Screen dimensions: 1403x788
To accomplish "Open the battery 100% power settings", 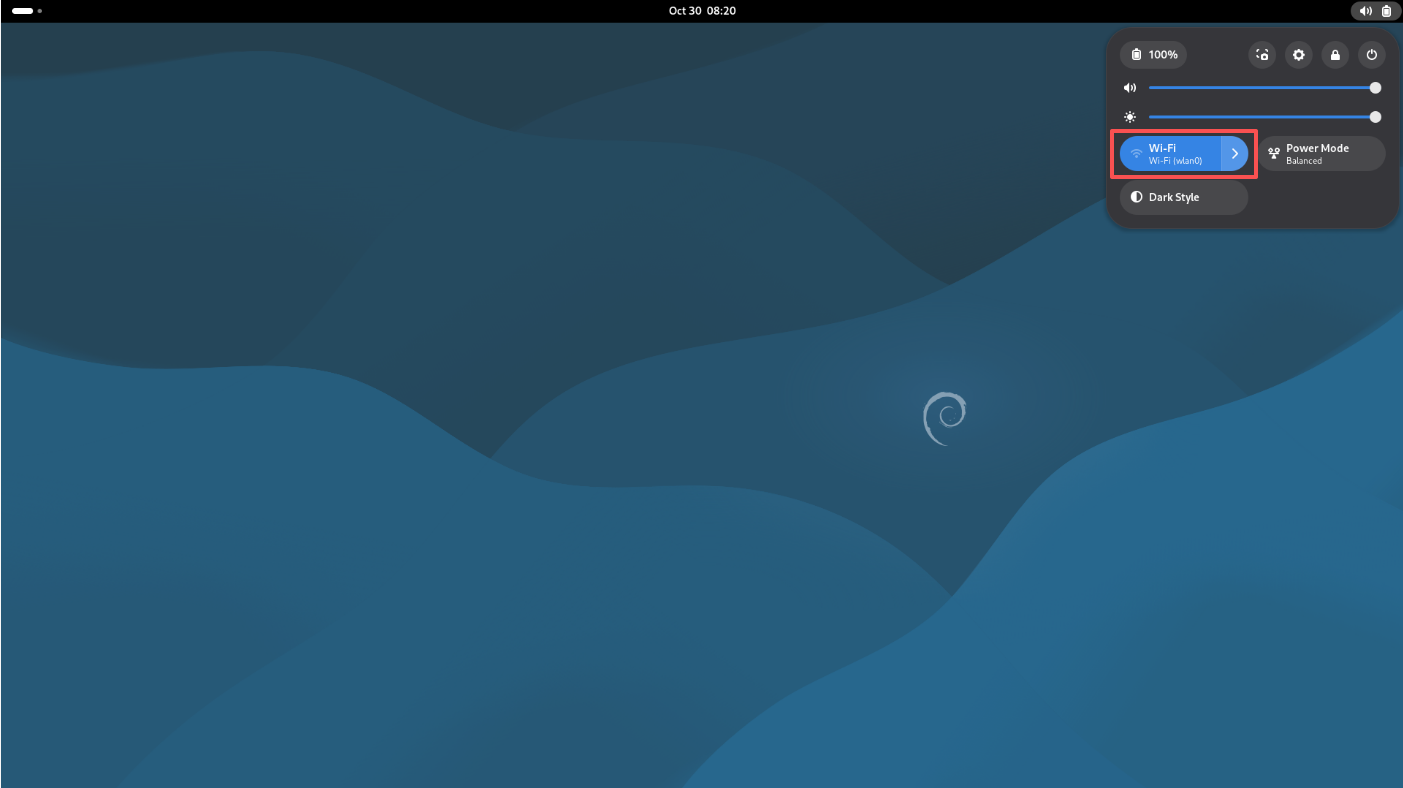I will pos(1153,55).
